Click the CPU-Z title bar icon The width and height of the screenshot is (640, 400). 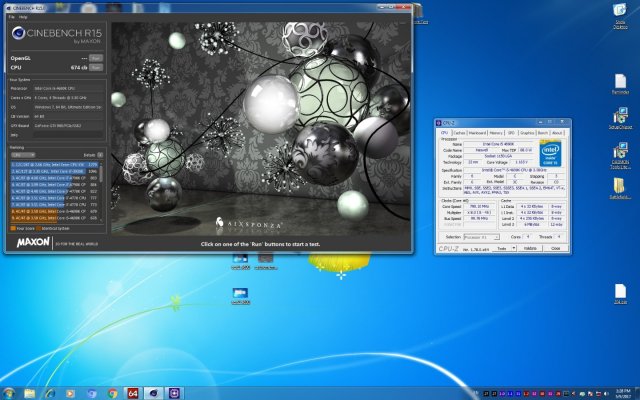[439, 123]
